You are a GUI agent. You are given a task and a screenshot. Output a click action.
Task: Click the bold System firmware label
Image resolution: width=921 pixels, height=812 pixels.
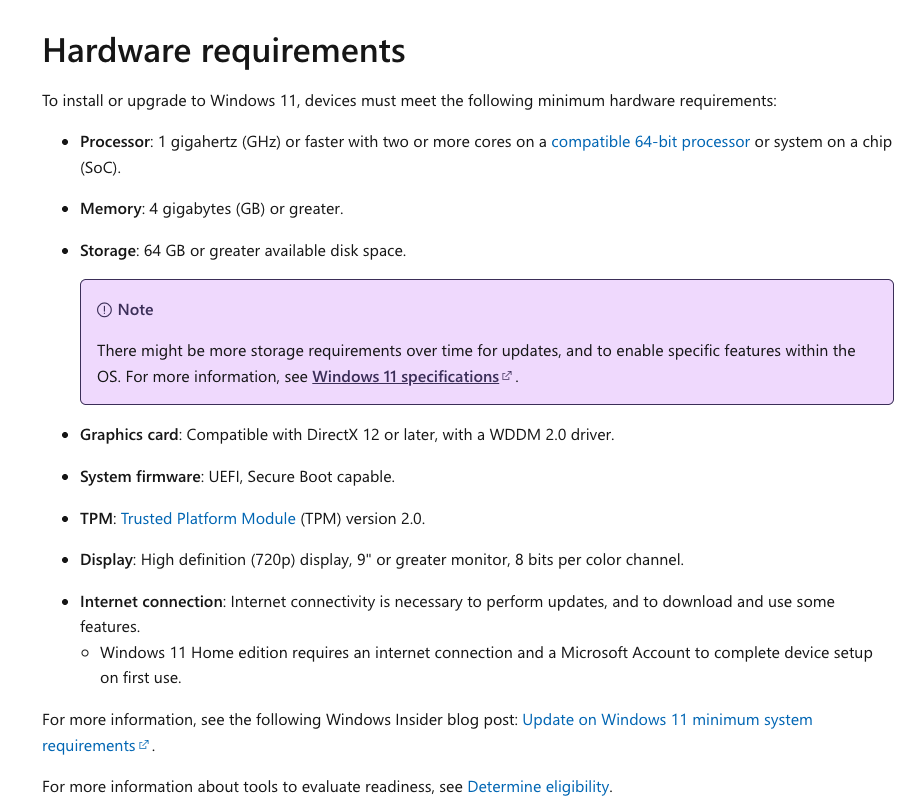(x=140, y=477)
